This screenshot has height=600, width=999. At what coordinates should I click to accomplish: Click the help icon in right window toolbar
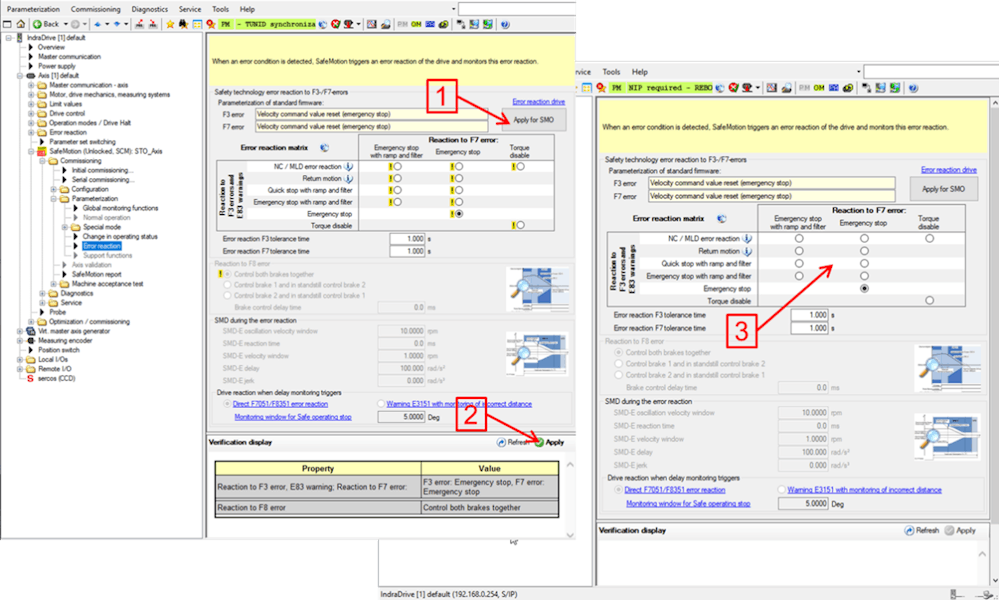(913, 87)
